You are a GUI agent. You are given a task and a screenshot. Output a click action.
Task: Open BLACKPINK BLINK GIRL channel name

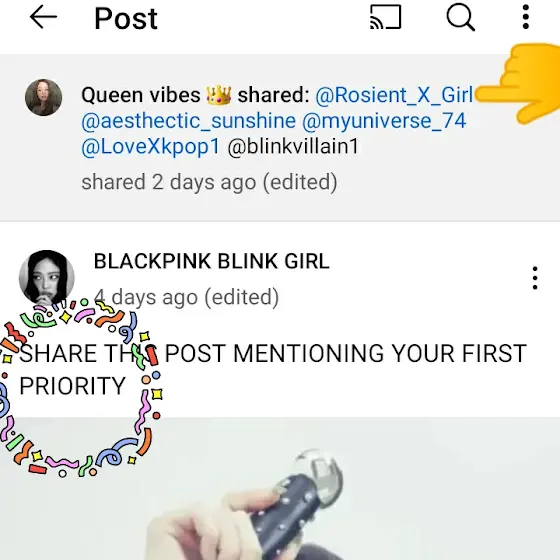coord(211,261)
